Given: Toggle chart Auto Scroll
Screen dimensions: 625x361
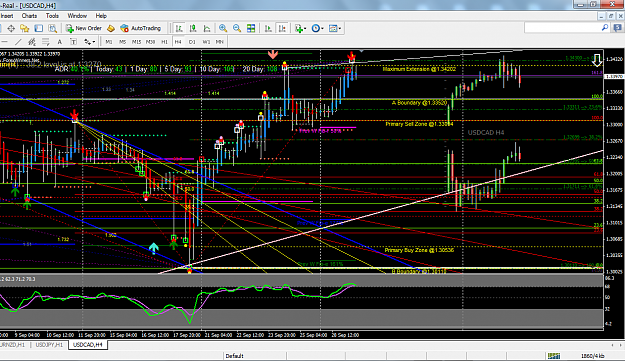Looking at the screenshot, I should pyautogui.click(x=268, y=28).
